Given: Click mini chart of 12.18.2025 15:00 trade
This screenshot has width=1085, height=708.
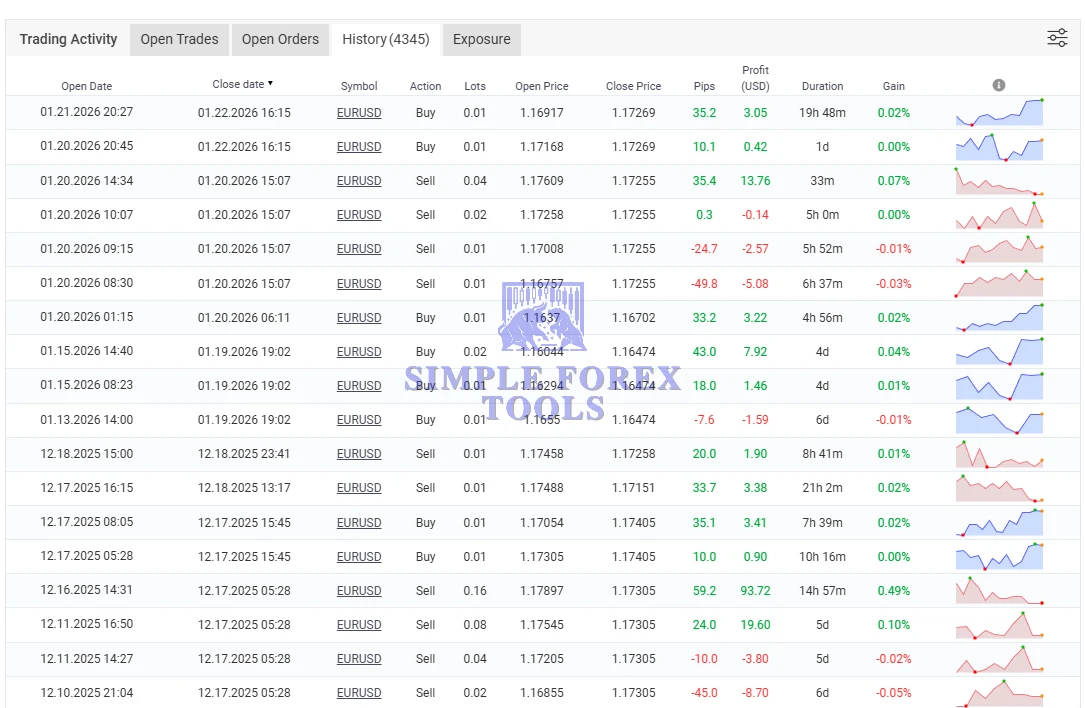Looking at the screenshot, I should [999, 454].
